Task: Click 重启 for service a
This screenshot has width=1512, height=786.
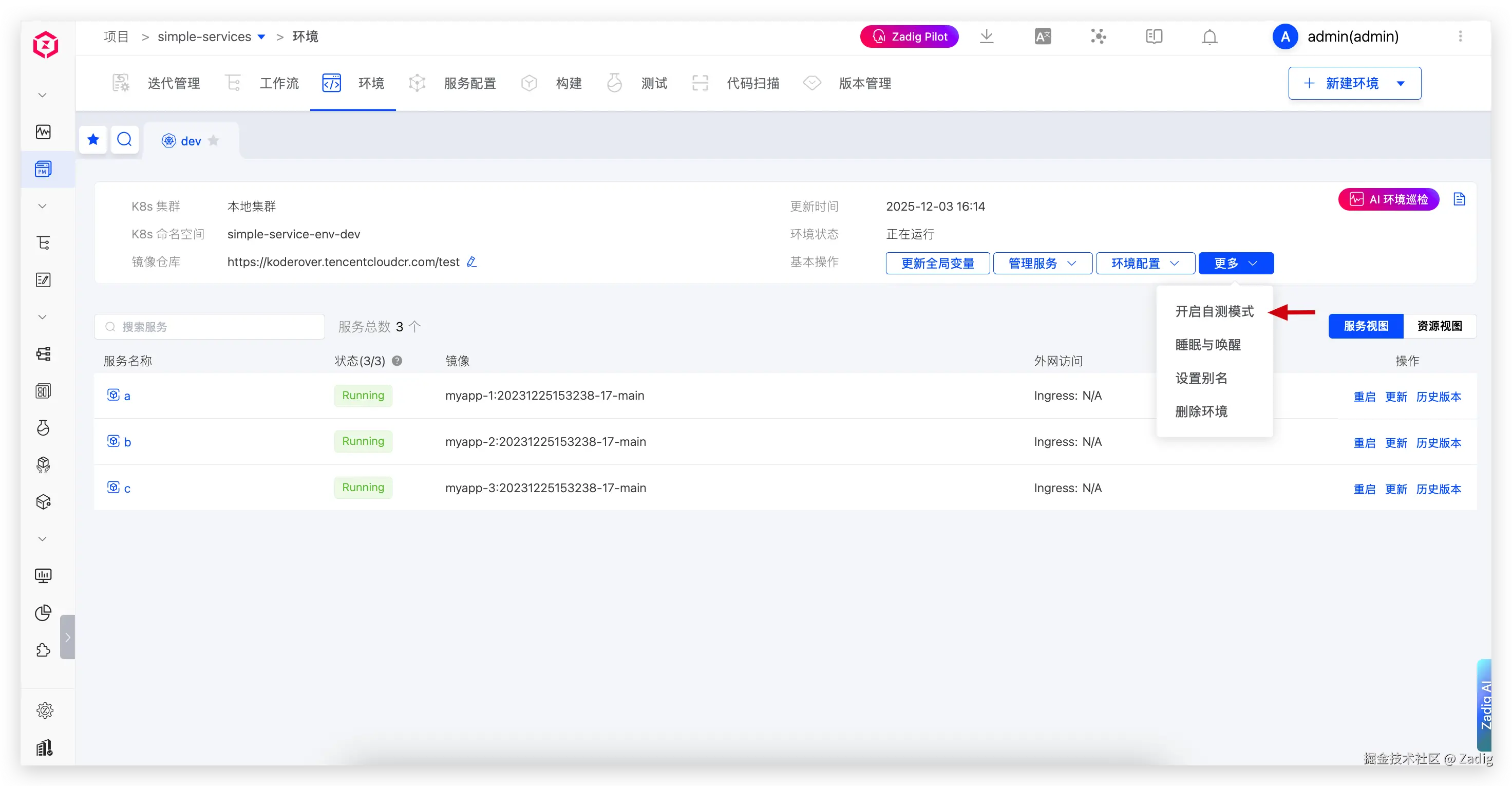Action: click(1364, 397)
